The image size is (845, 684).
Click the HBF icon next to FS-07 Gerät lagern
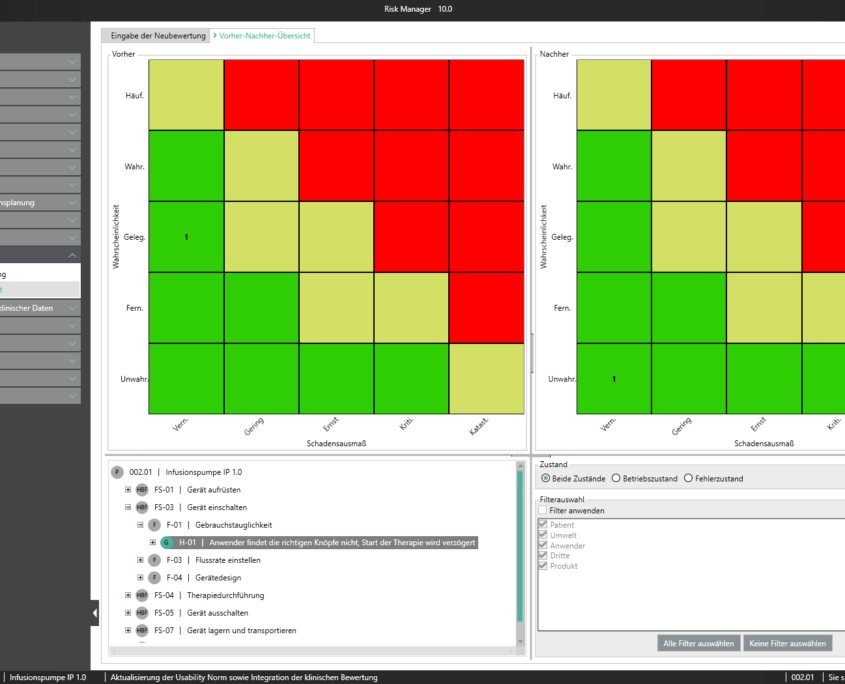[x=141, y=630]
